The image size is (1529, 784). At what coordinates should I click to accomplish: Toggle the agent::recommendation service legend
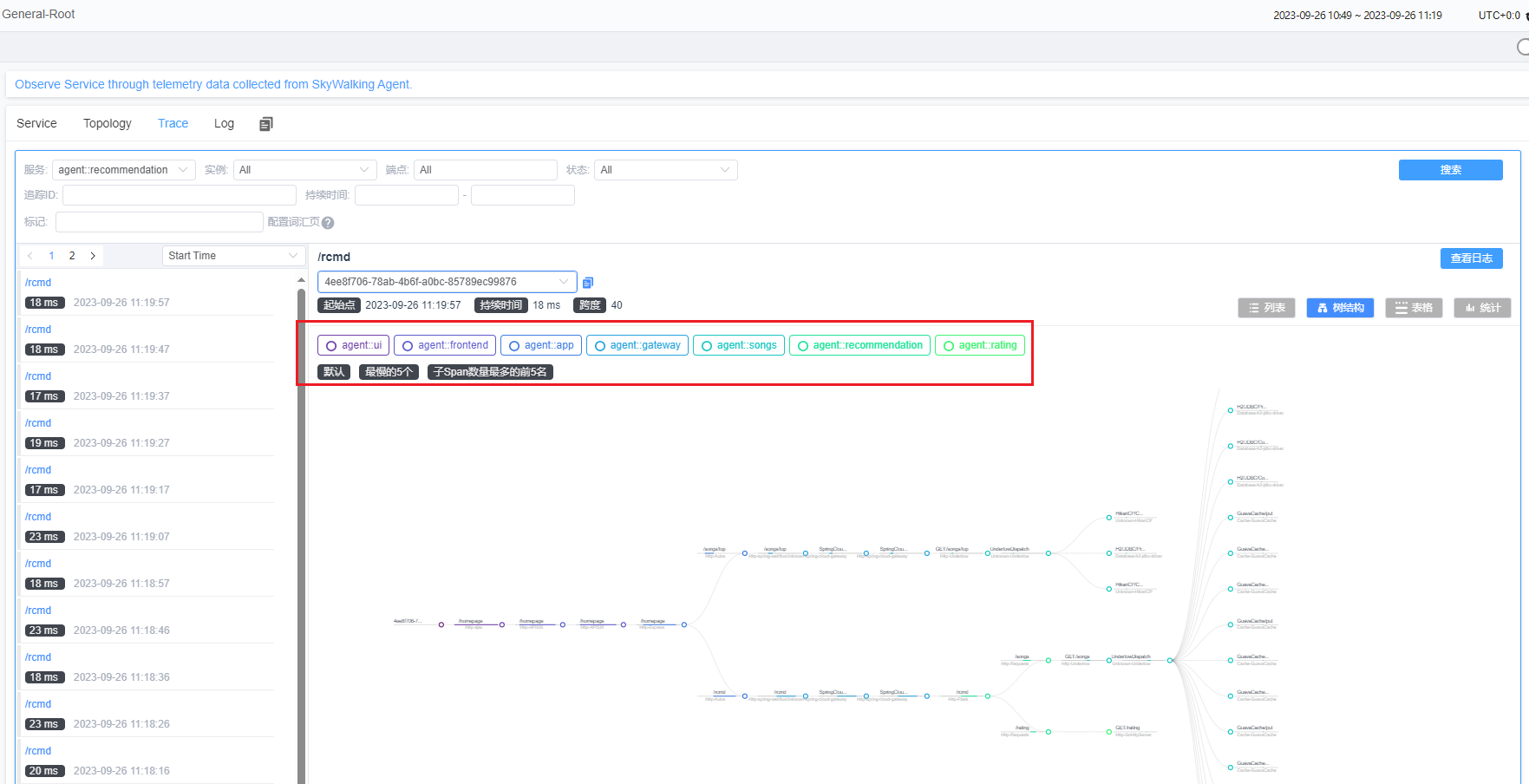pos(859,344)
